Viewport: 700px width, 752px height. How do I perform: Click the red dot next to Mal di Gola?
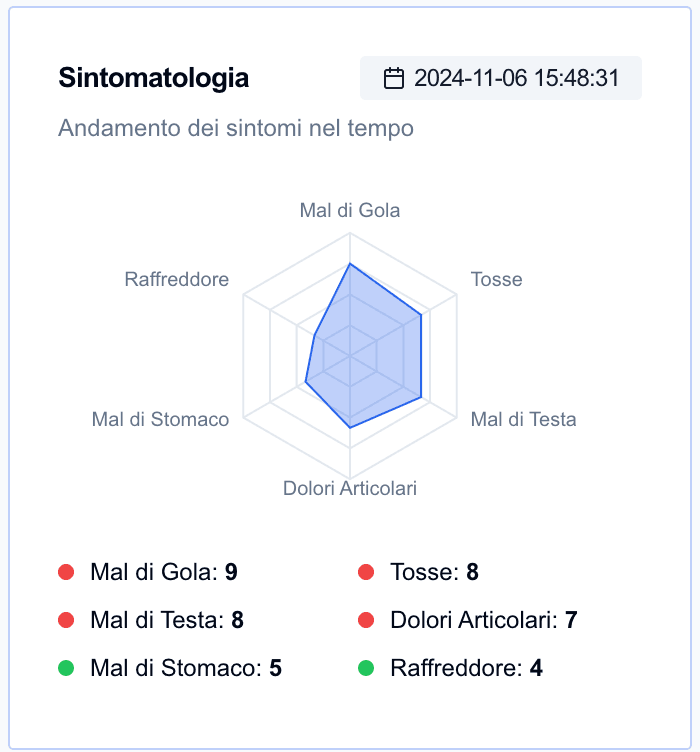(66, 572)
